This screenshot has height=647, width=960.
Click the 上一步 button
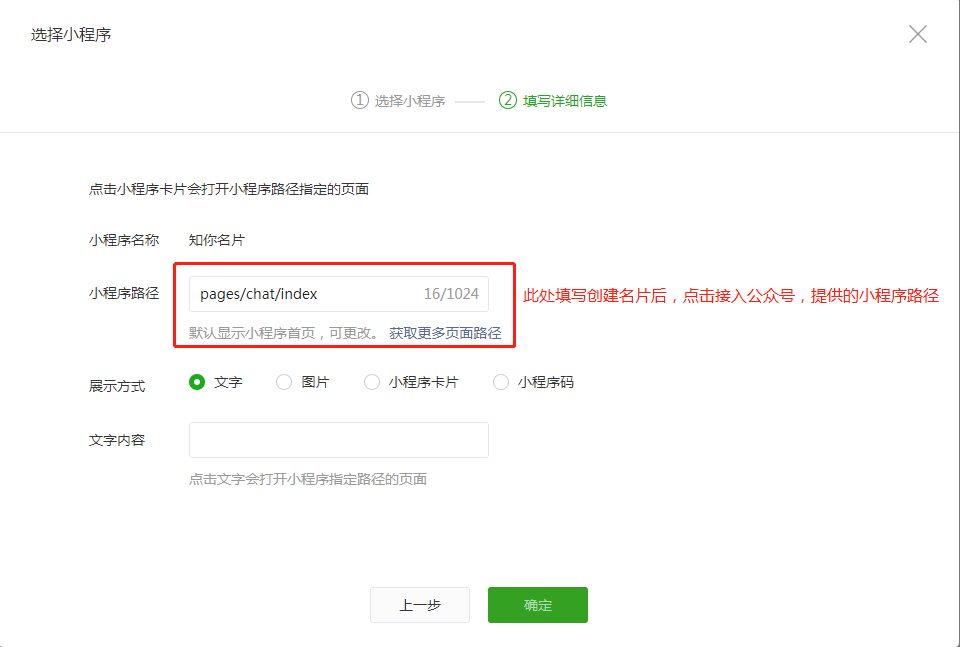420,605
